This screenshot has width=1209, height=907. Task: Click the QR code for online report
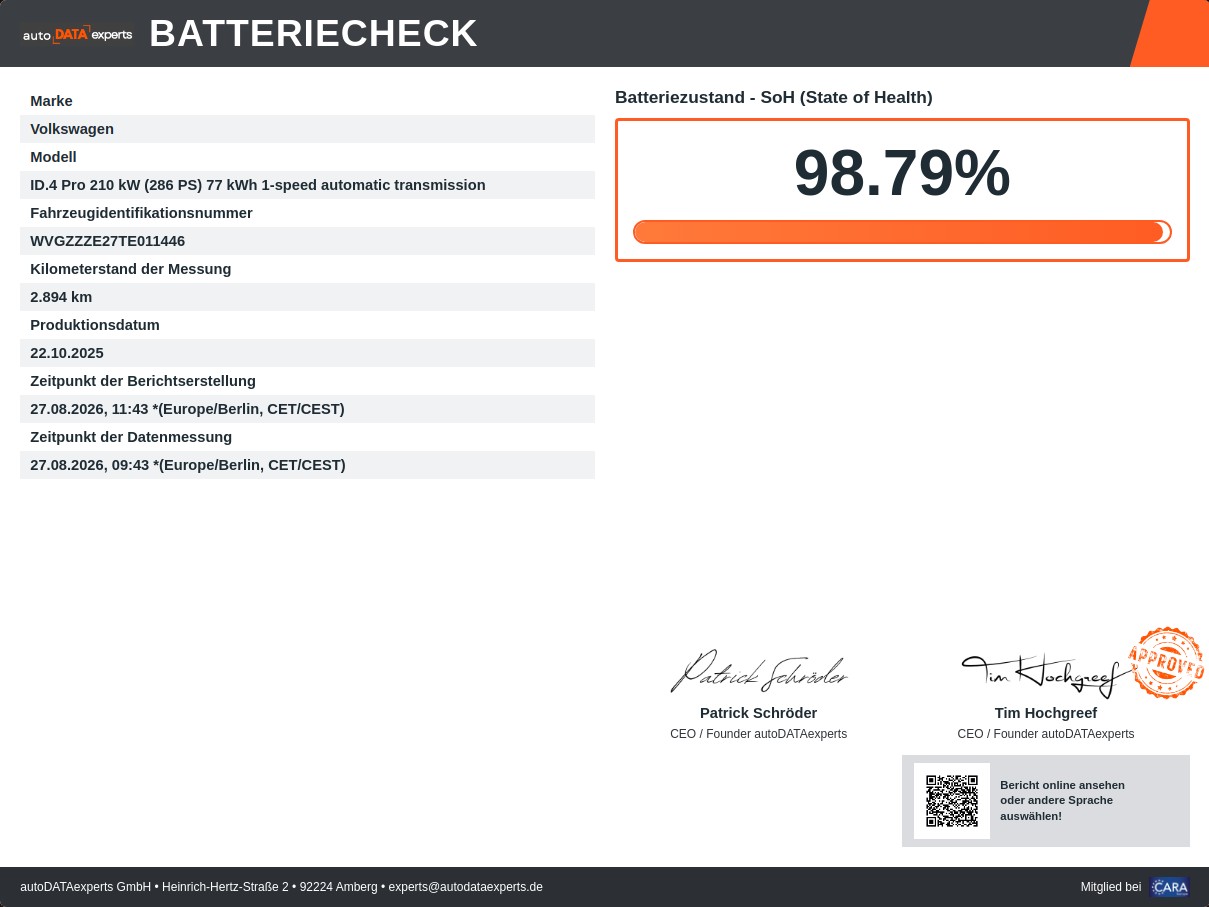click(x=952, y=801)
